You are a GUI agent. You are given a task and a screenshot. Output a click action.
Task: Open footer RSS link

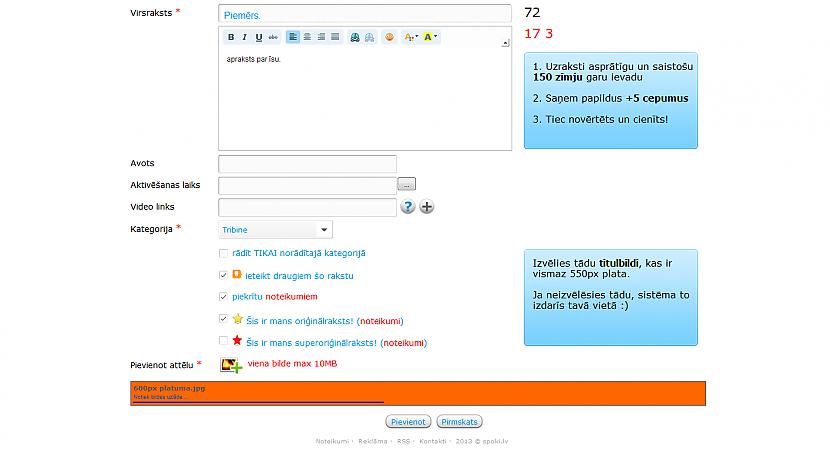click(403, 441)
